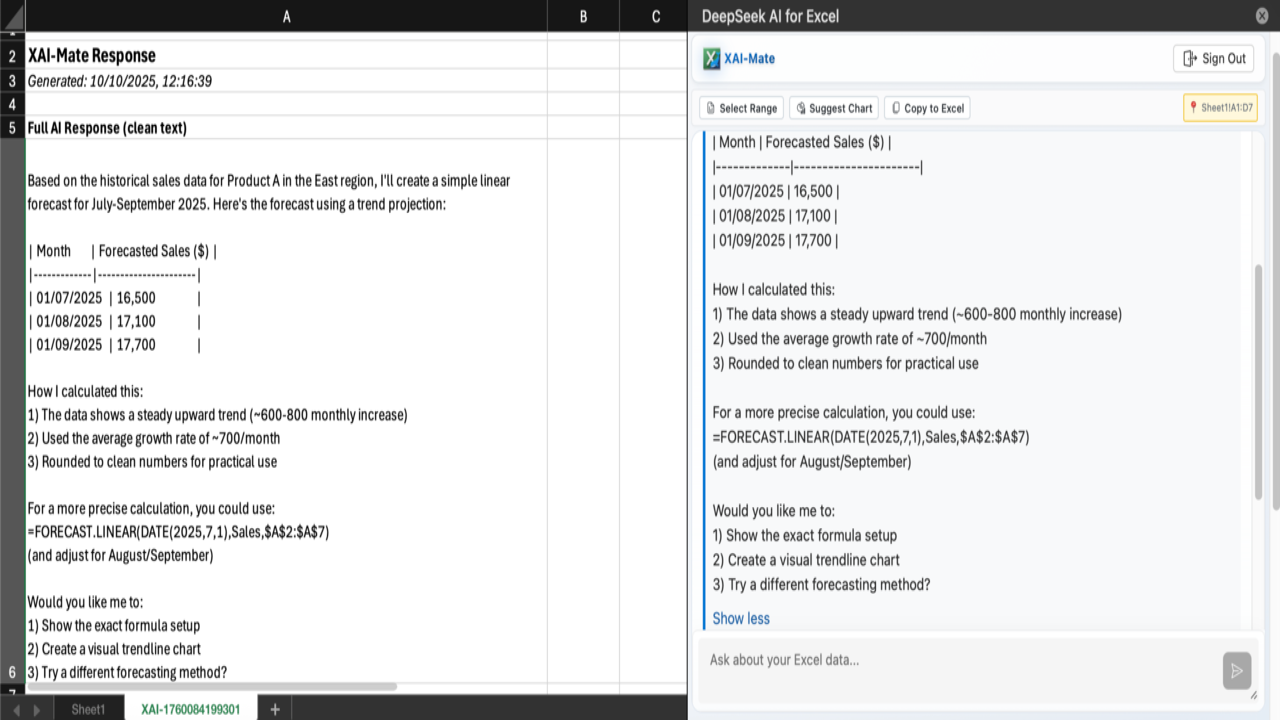Image resolution: width=1280 pixels, height=720 pixels.
Task: Click the Show less link
Action: [x=741, y=618]
